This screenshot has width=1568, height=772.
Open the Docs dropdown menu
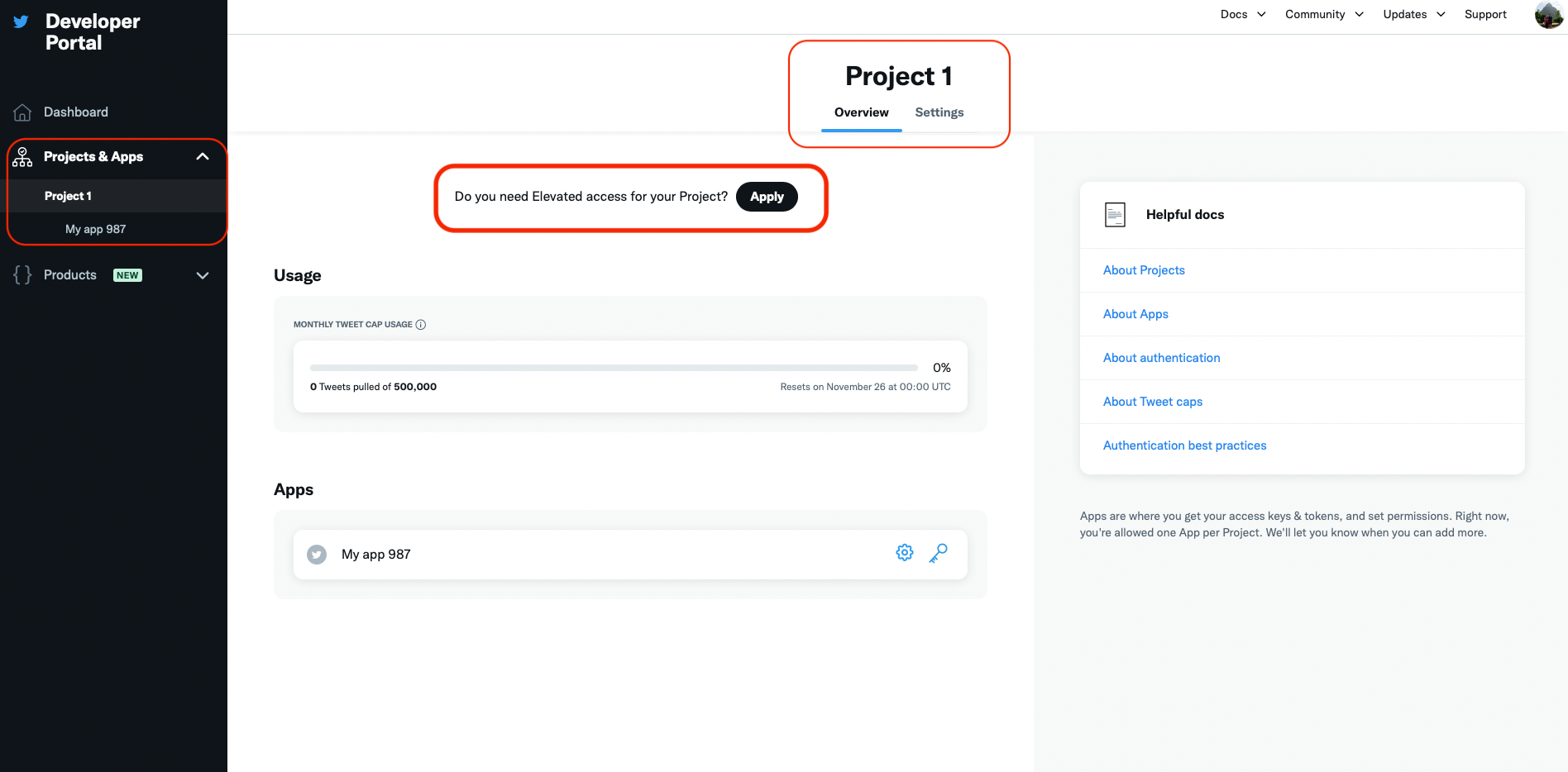coord(1243,14)
